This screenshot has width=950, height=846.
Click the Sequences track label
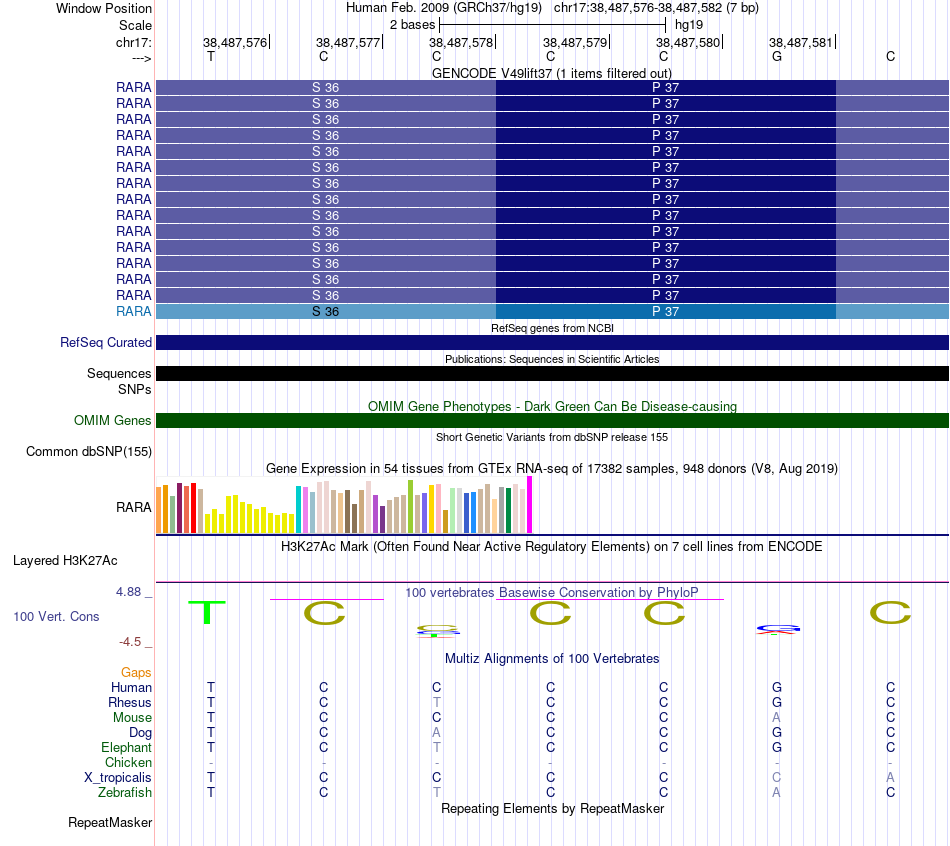[x=119, y=373]
